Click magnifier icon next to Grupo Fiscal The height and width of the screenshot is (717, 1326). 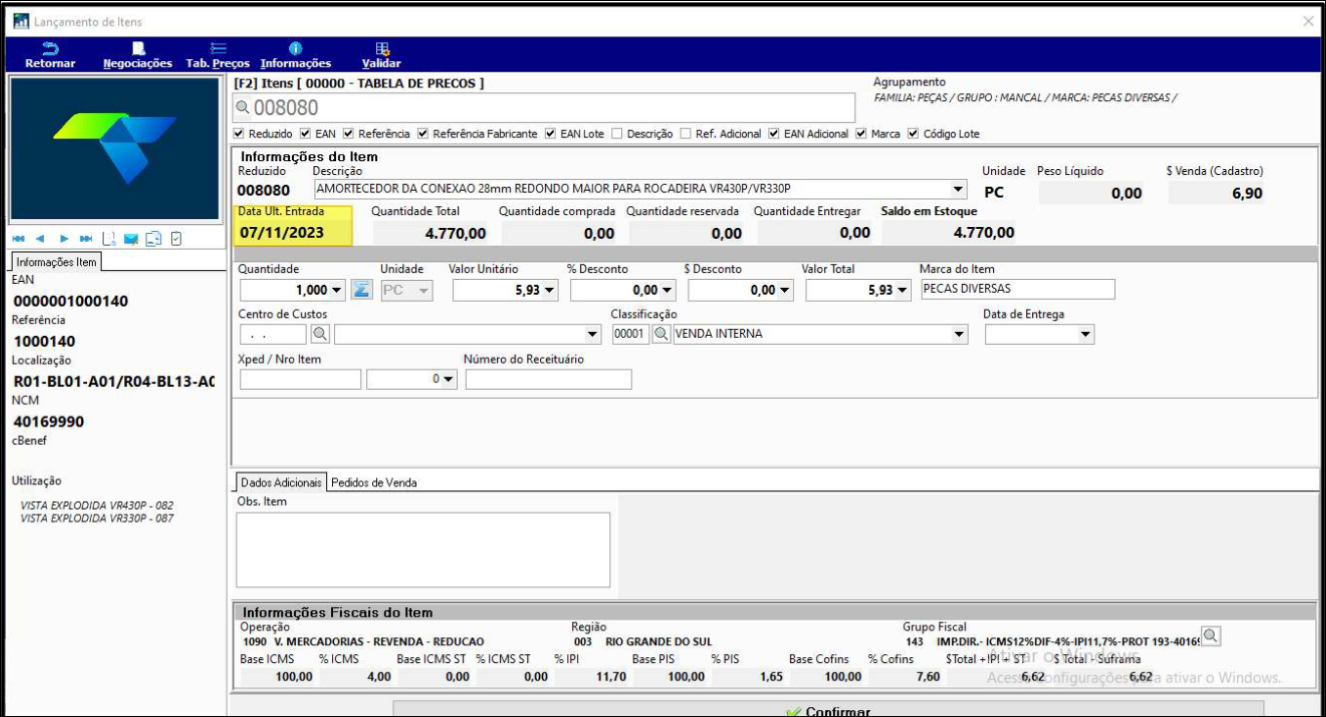[x=1211, y=636]
